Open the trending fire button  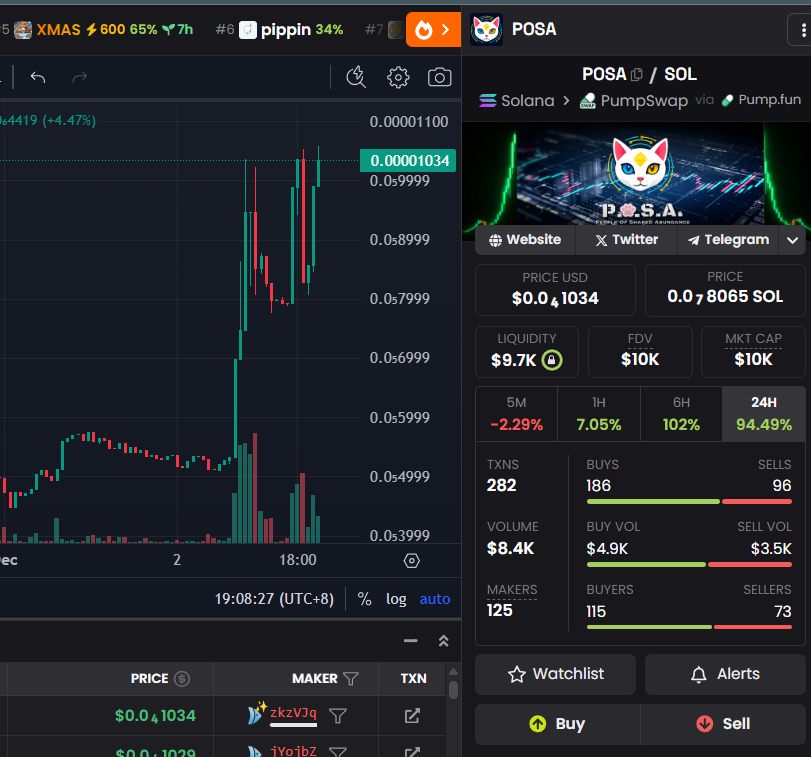[433, 29]
